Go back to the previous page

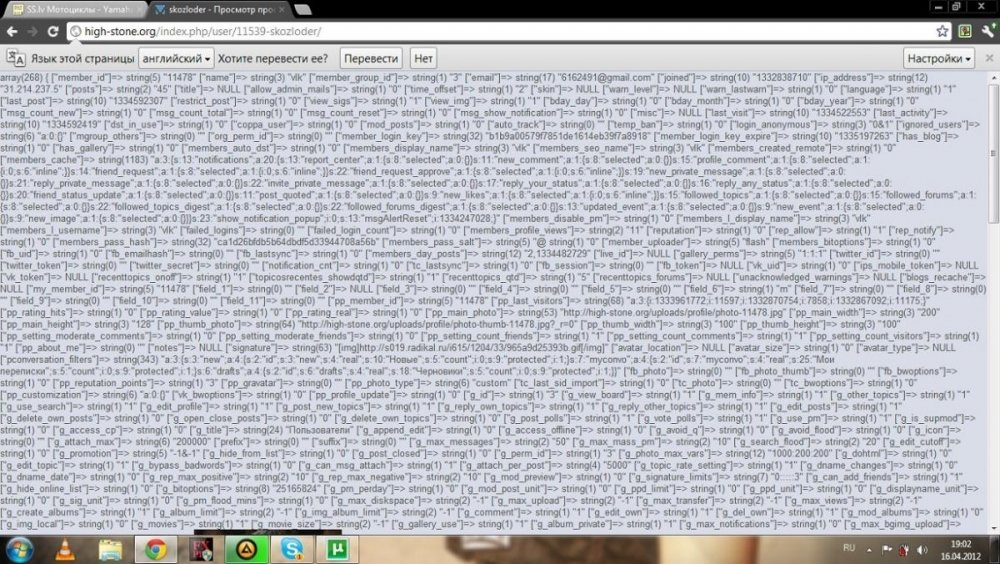(12, 31)
